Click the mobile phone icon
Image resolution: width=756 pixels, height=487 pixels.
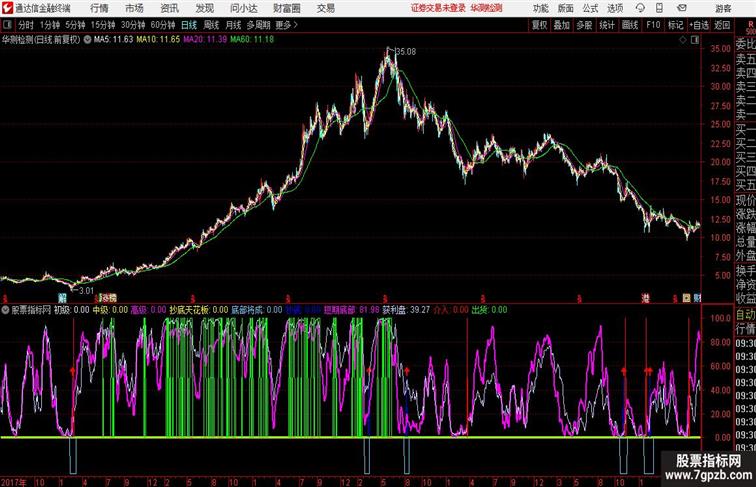[x=659, y=8]
